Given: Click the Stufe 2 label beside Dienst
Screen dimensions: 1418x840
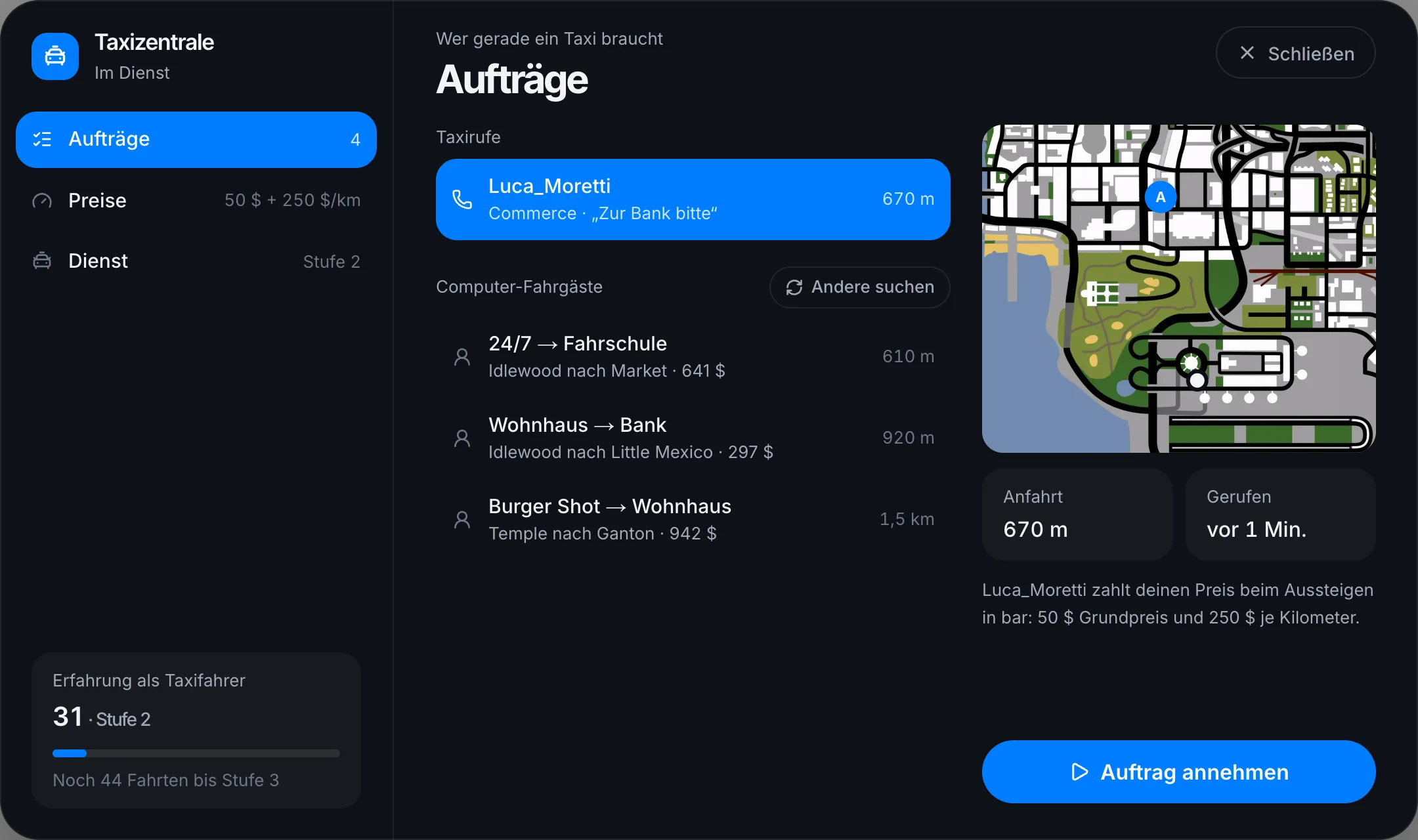Looking at the screenshot, I should coord(332,262).
